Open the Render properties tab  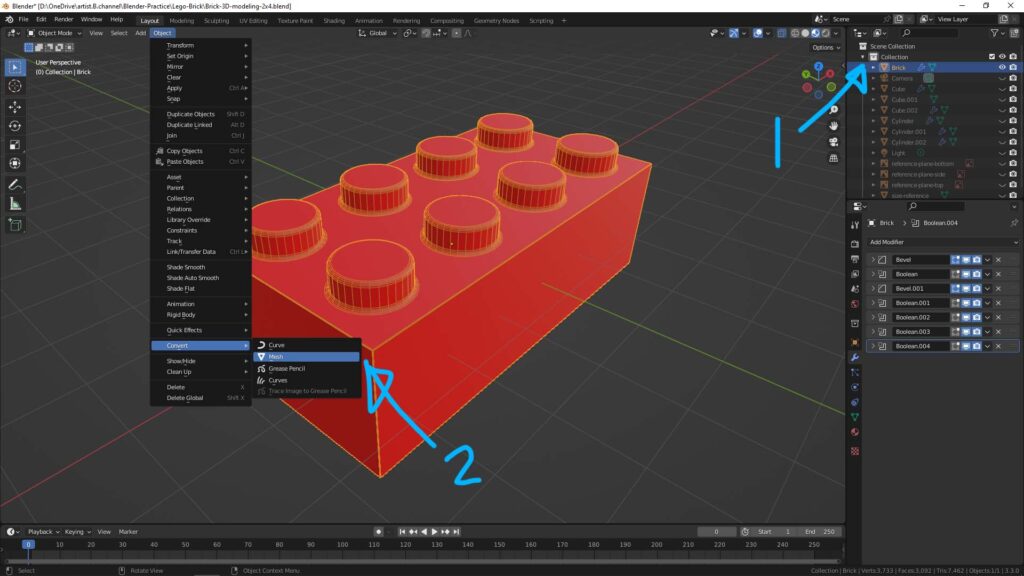[855, 244]
